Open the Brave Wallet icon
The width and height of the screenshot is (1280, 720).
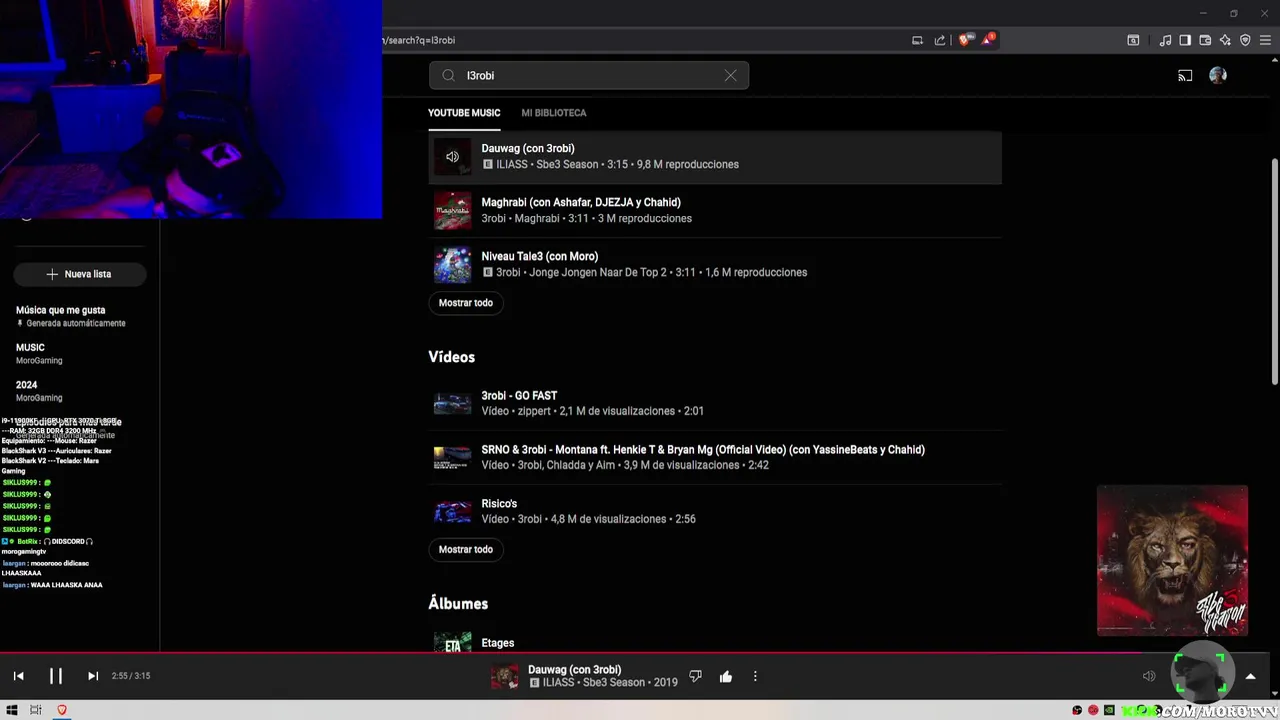[x=1205, y=40]
